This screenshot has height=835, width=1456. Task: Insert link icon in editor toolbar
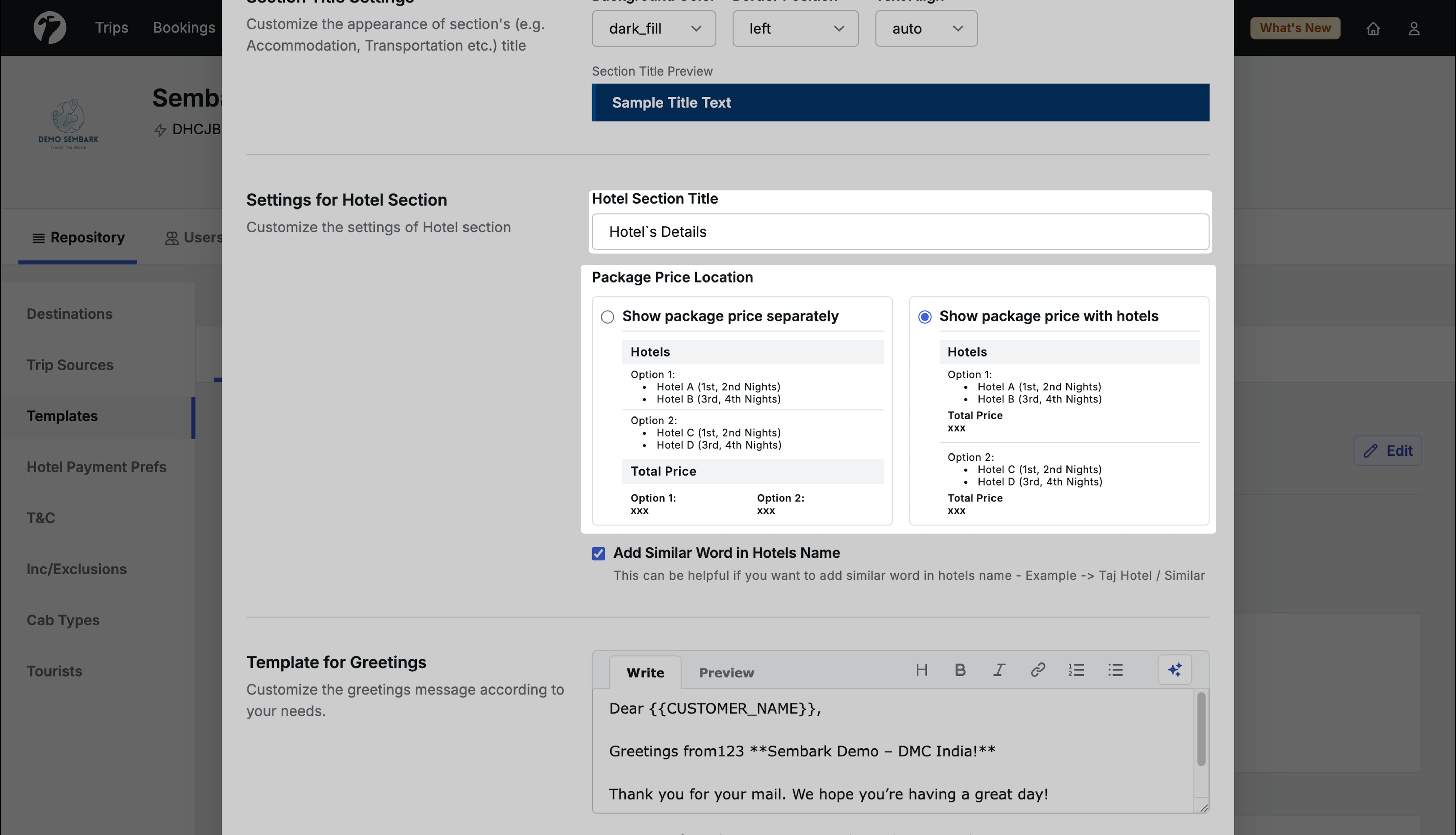point(1038,670)
